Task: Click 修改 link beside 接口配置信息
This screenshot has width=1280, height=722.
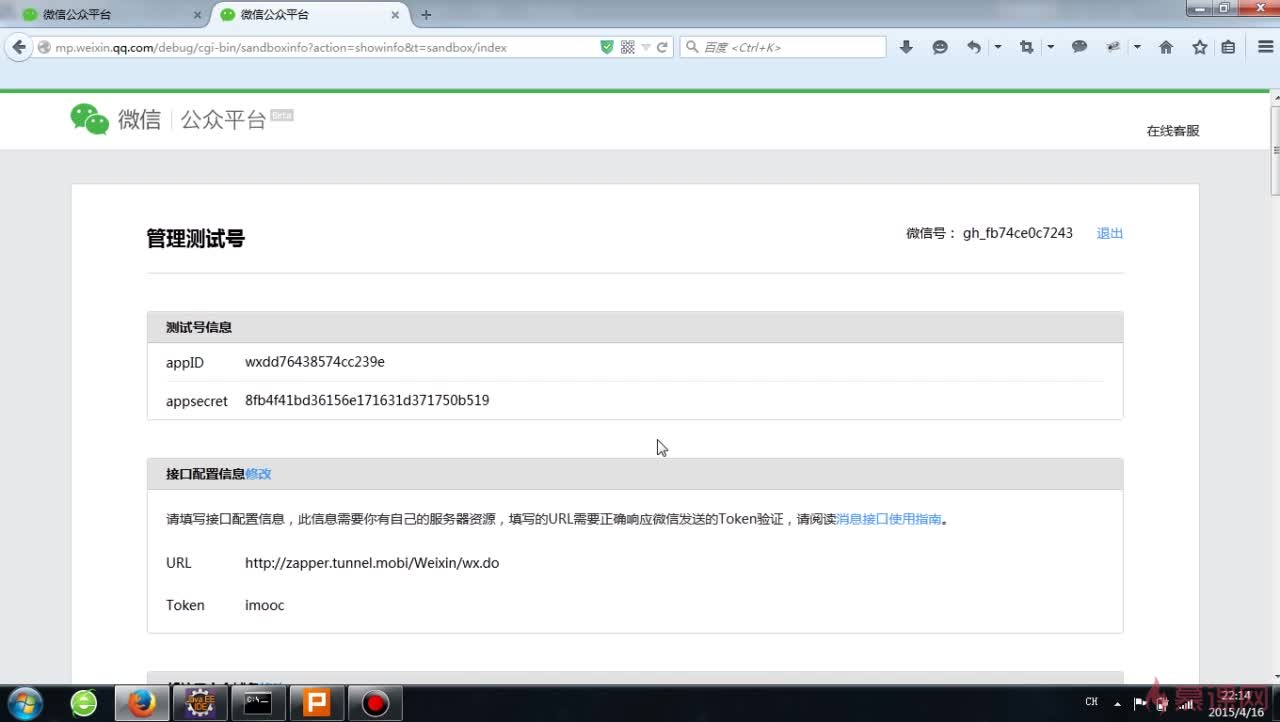Action: tap(258, 474)
